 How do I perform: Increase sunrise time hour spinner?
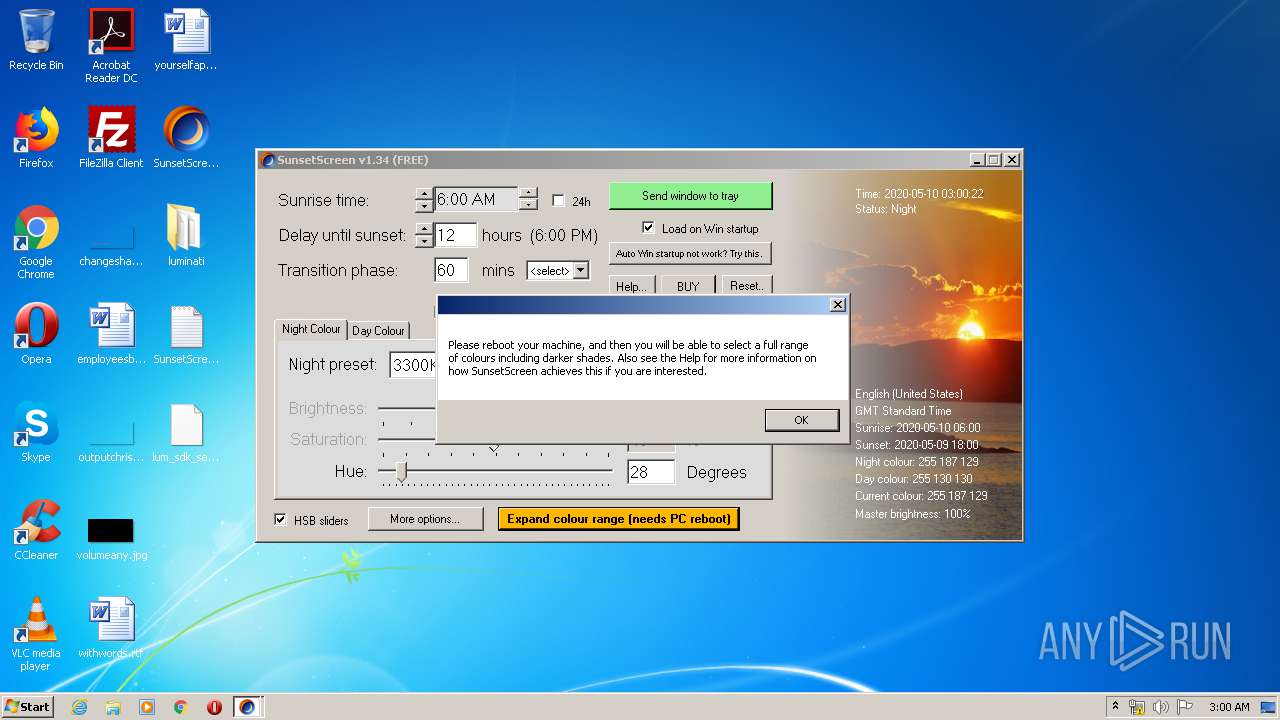(424, 194)
